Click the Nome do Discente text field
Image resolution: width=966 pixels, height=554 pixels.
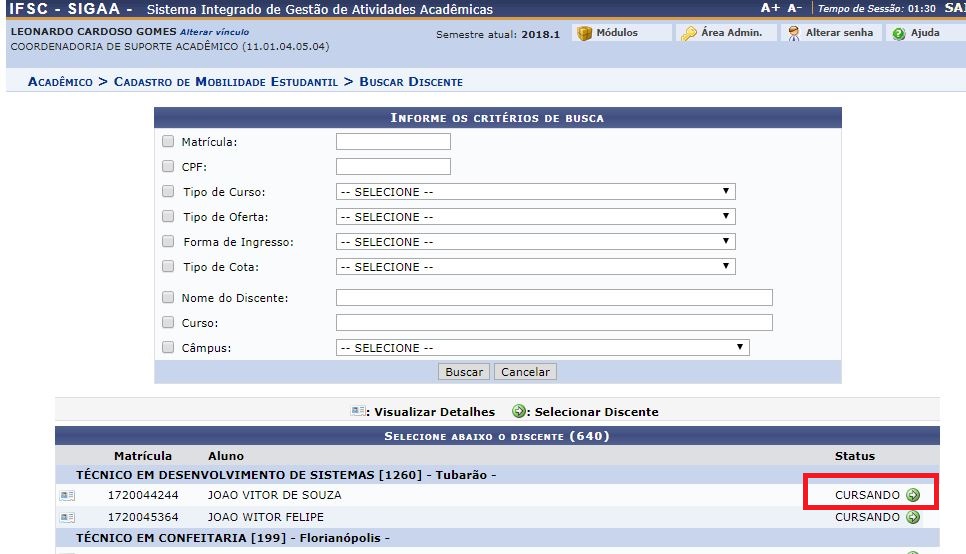[x=554, y=298]
